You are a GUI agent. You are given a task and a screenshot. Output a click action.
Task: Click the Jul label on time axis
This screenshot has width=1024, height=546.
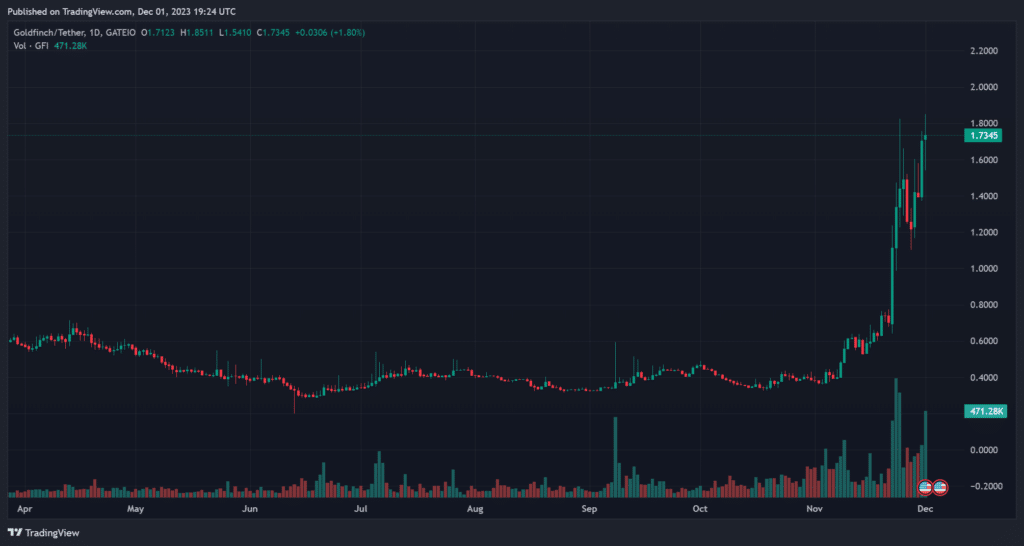coord(361,507)
